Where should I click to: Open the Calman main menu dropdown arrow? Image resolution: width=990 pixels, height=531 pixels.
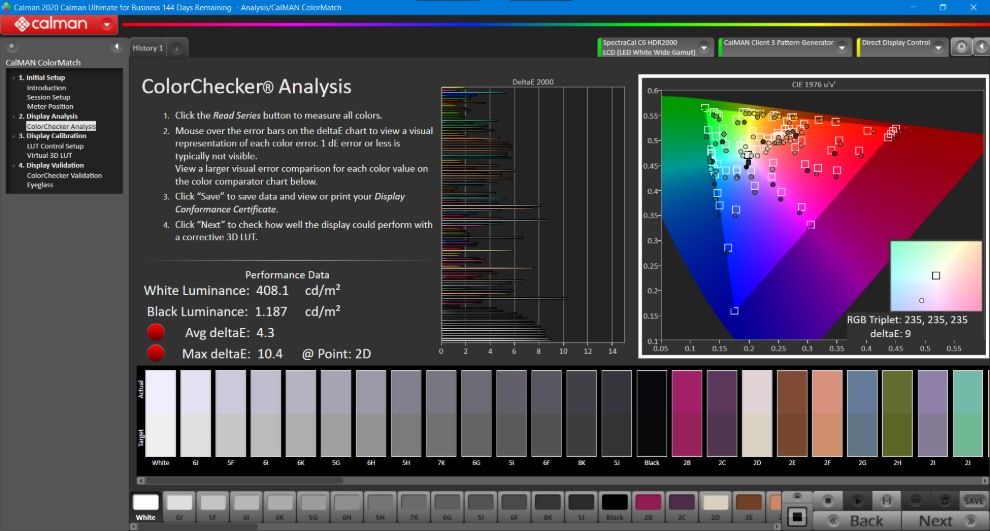pyautogui.click(x=107, y=25)
